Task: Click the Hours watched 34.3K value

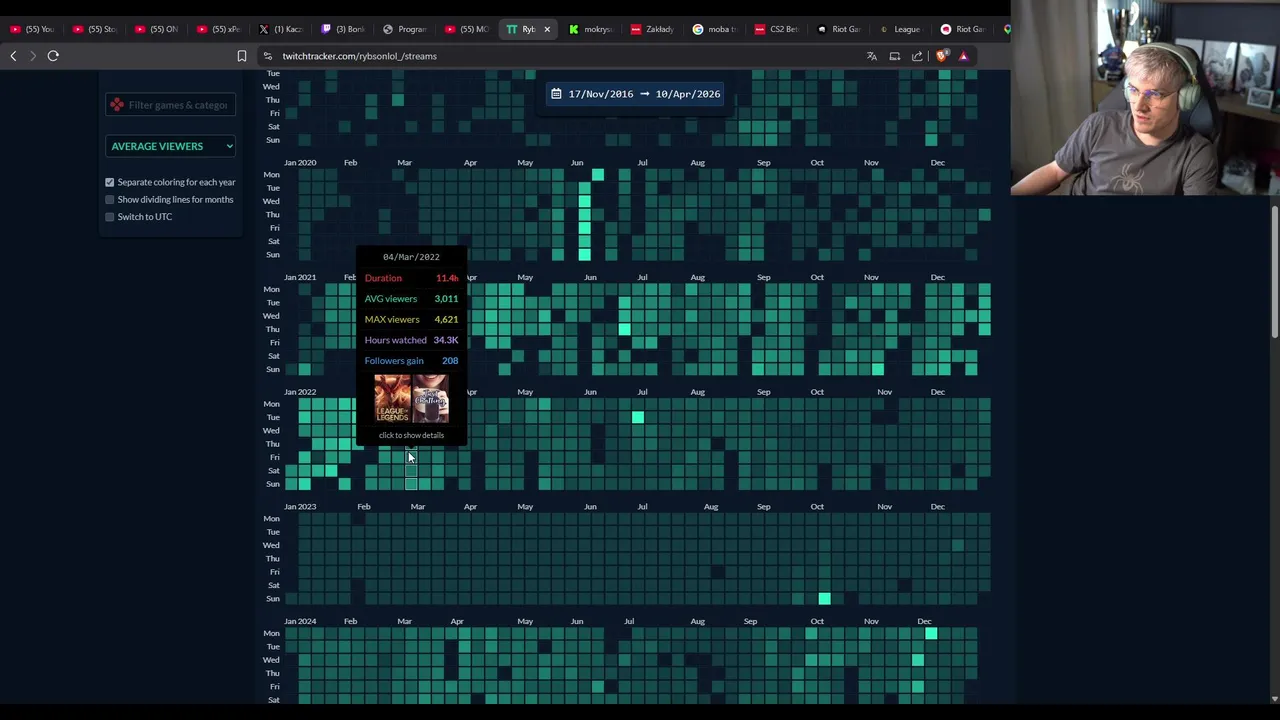Action: pyautogui.click(x=445, y=340)
